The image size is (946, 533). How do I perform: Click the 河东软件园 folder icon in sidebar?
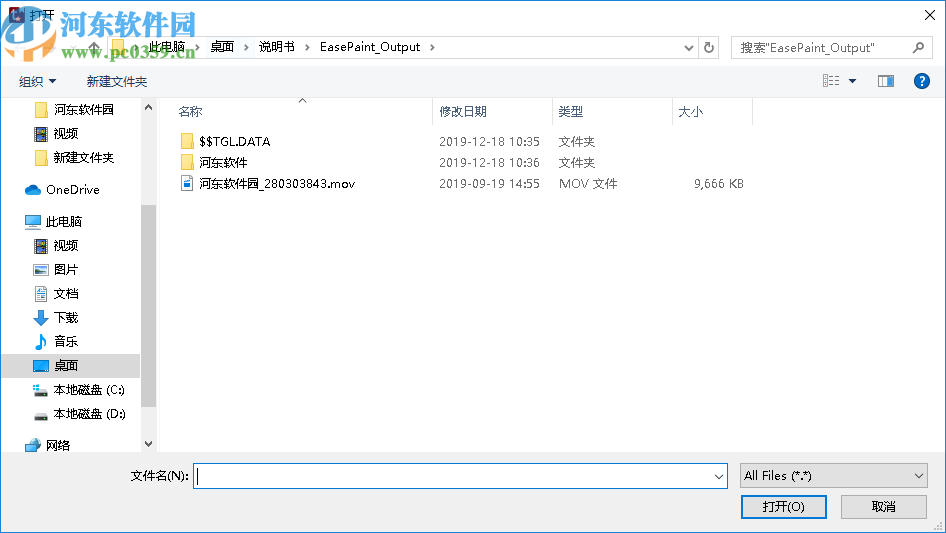[x=41, y=110]
